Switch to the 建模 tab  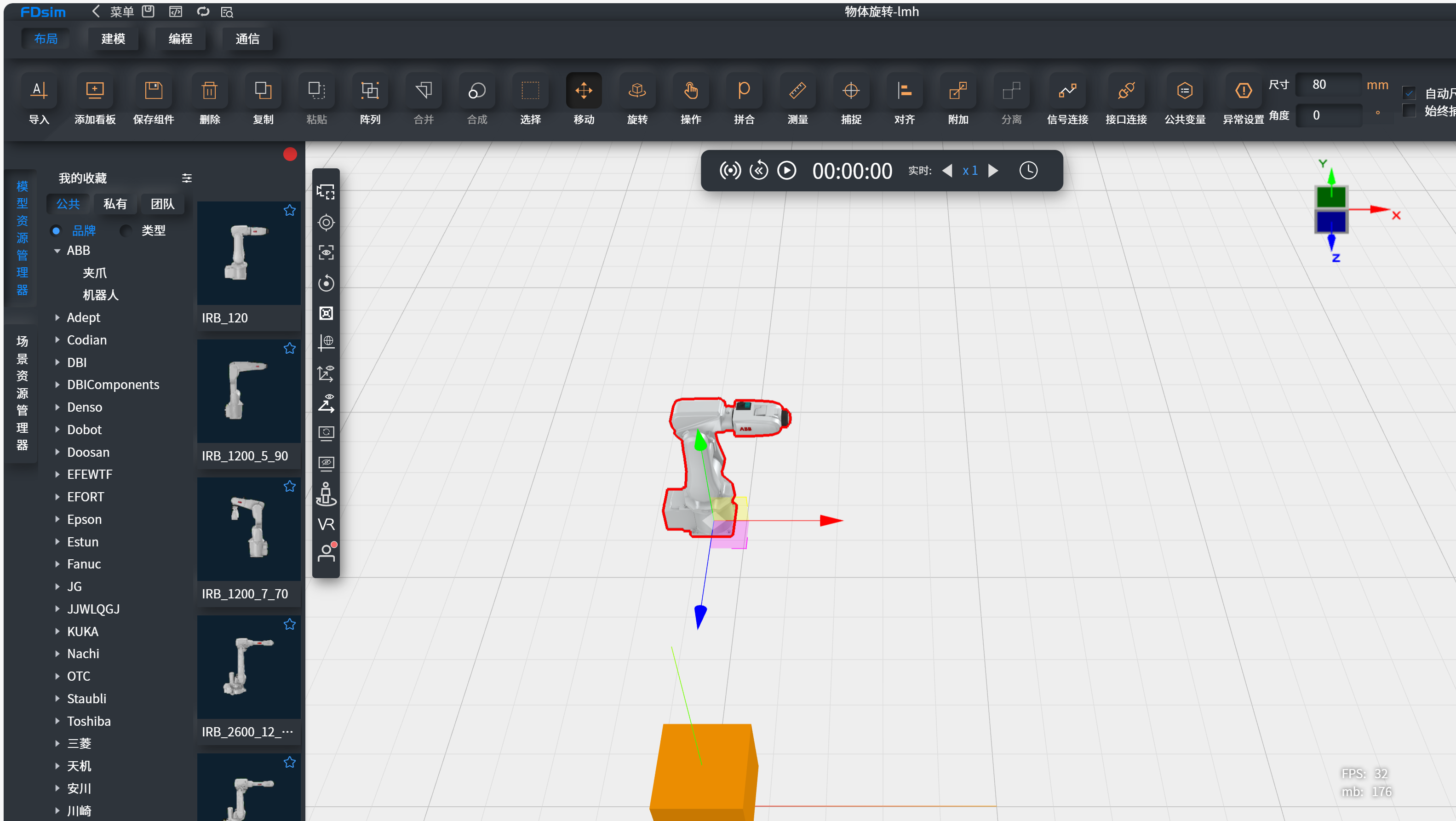[x=113, y=39]
